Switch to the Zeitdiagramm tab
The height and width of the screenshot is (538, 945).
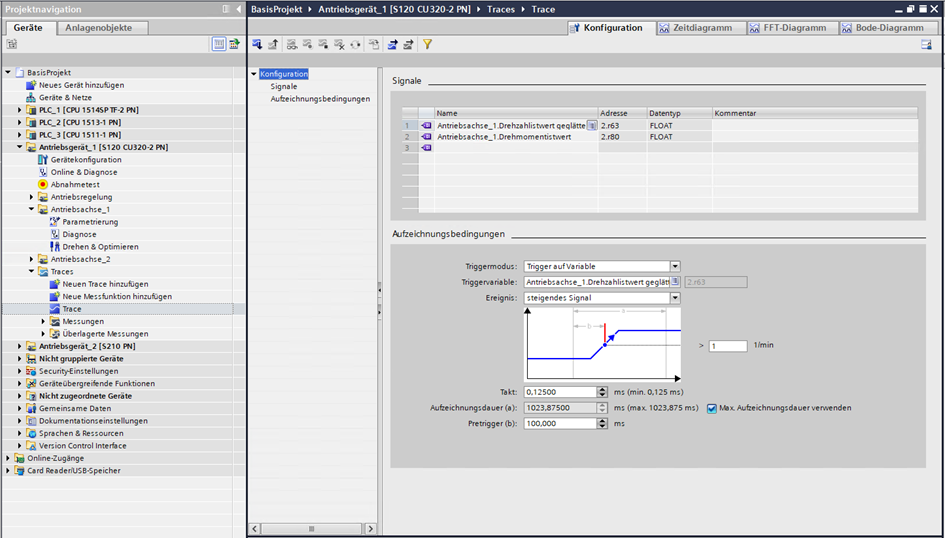[699, 28]
